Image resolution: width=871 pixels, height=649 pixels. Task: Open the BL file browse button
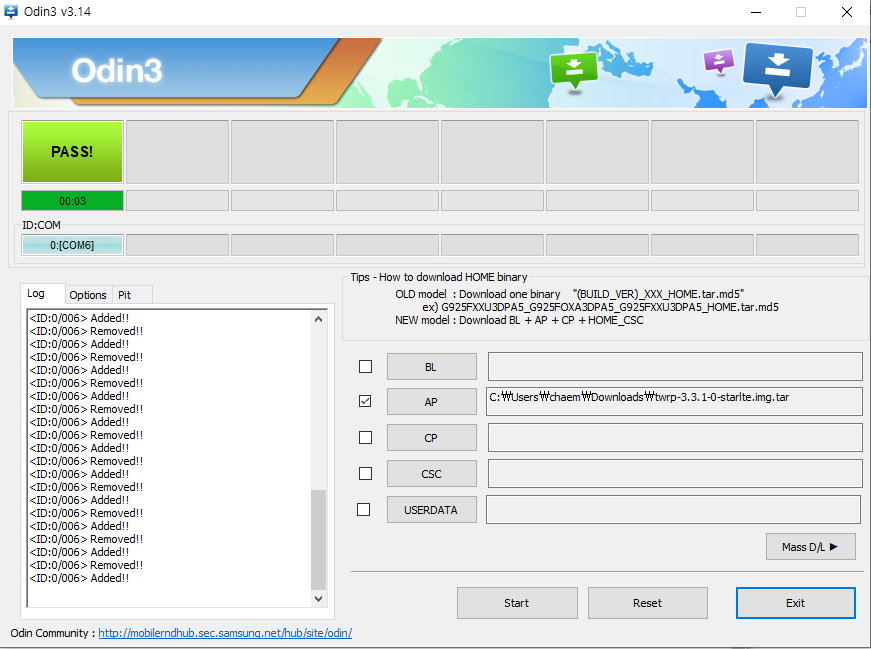tap(432, 367)
